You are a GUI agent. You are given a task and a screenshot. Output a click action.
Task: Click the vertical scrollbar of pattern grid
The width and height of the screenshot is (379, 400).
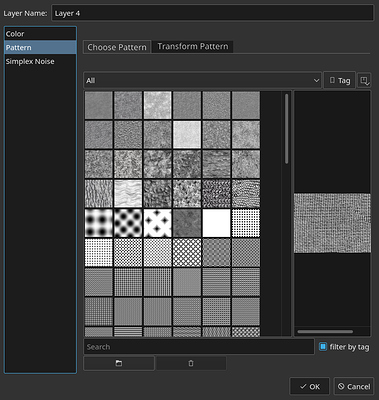(286, 129)
